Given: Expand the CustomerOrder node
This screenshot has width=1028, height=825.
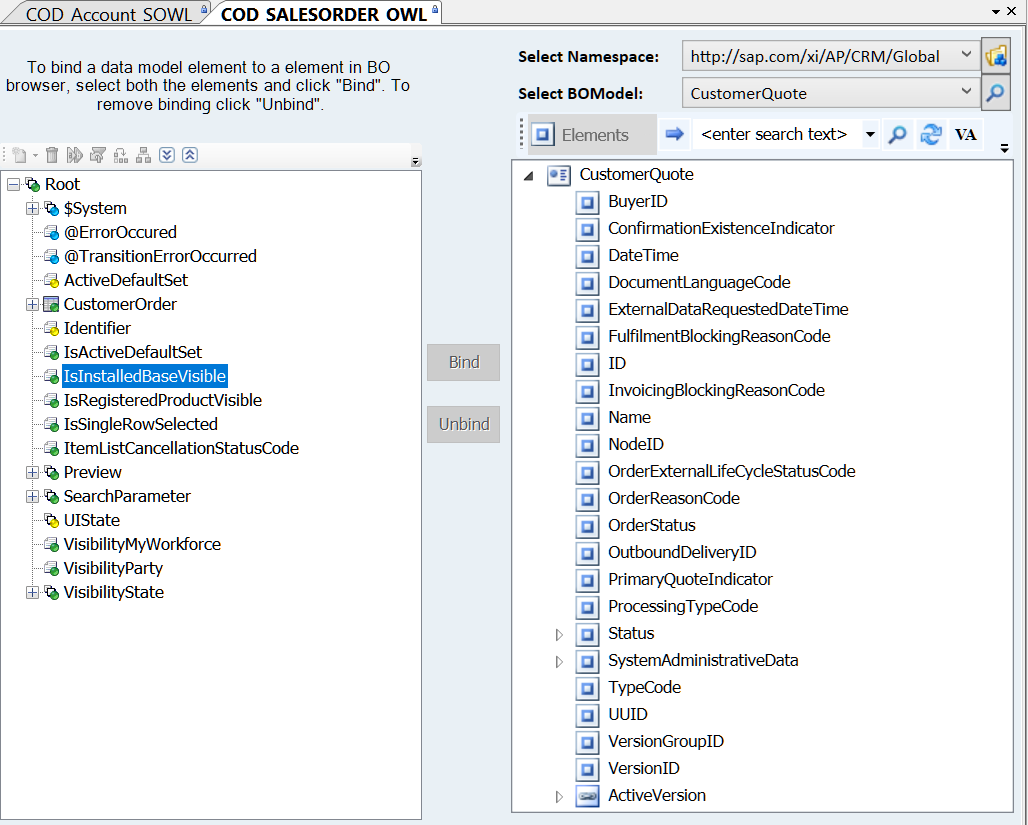Looking at the screenshot, I should [32, 304].
